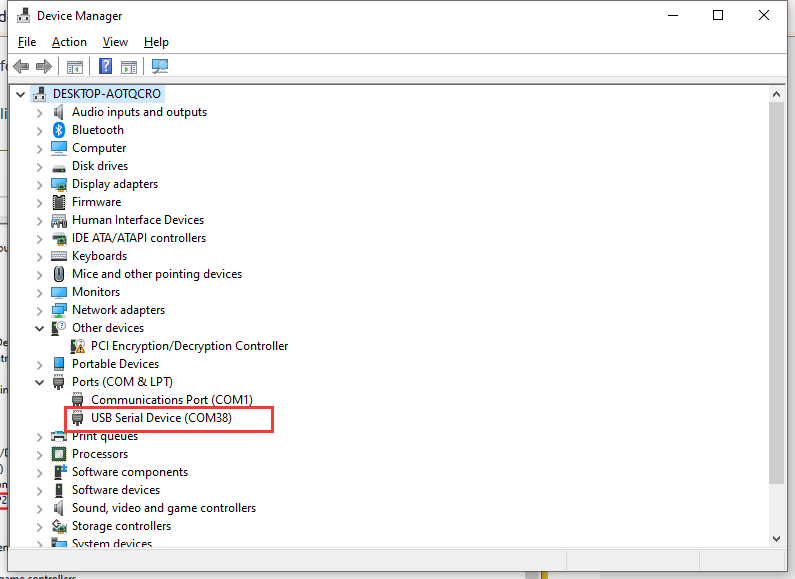The width and height of the screenshot is (795, 579).
Task: Select the Network adapters label
Action: pos(118,310)
